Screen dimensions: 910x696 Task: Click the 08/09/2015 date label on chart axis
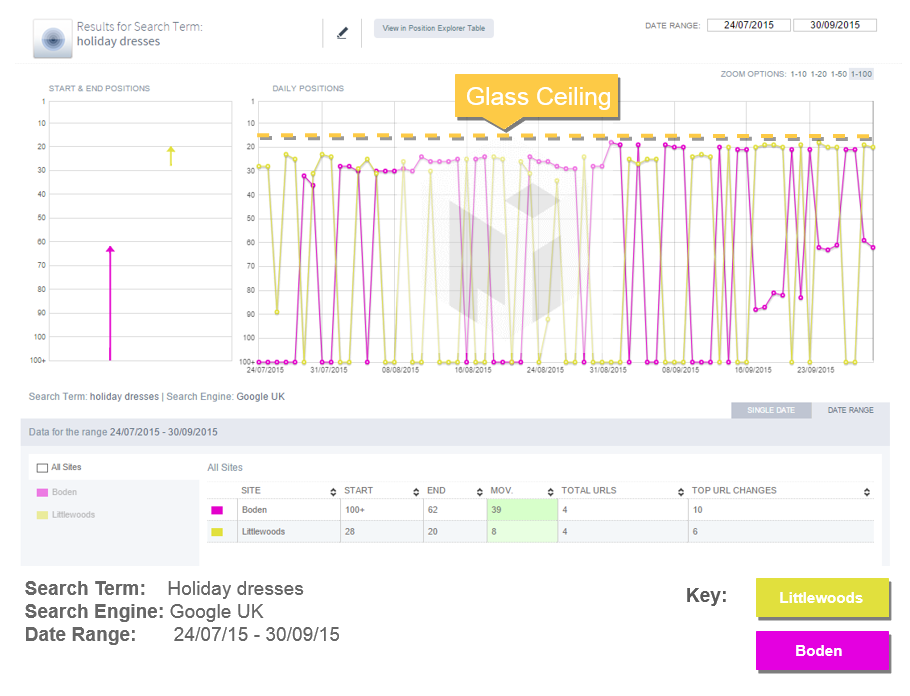681,370
